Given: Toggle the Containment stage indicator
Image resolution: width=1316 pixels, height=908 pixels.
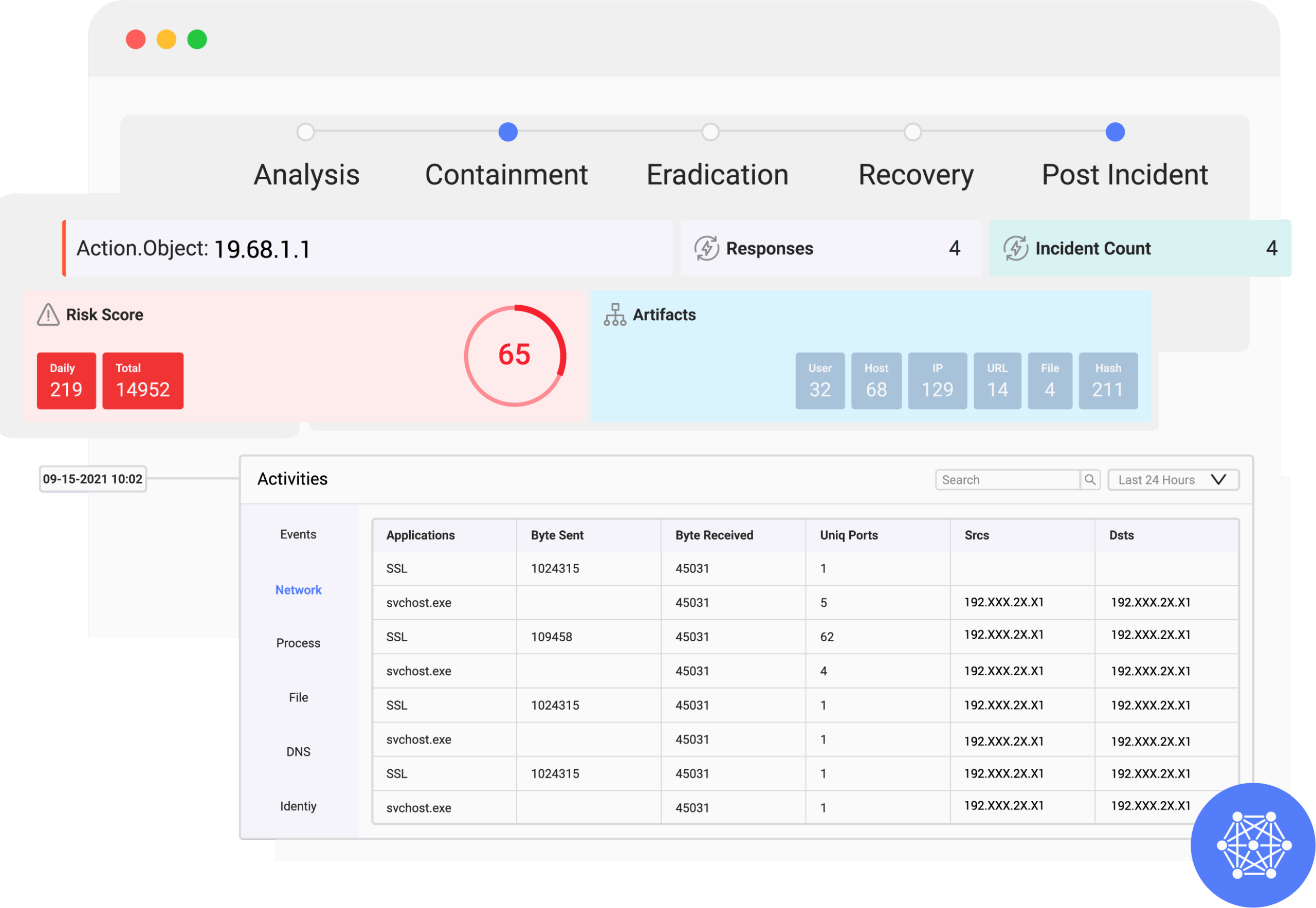Looking at the screenshot, I should [507, 132].
